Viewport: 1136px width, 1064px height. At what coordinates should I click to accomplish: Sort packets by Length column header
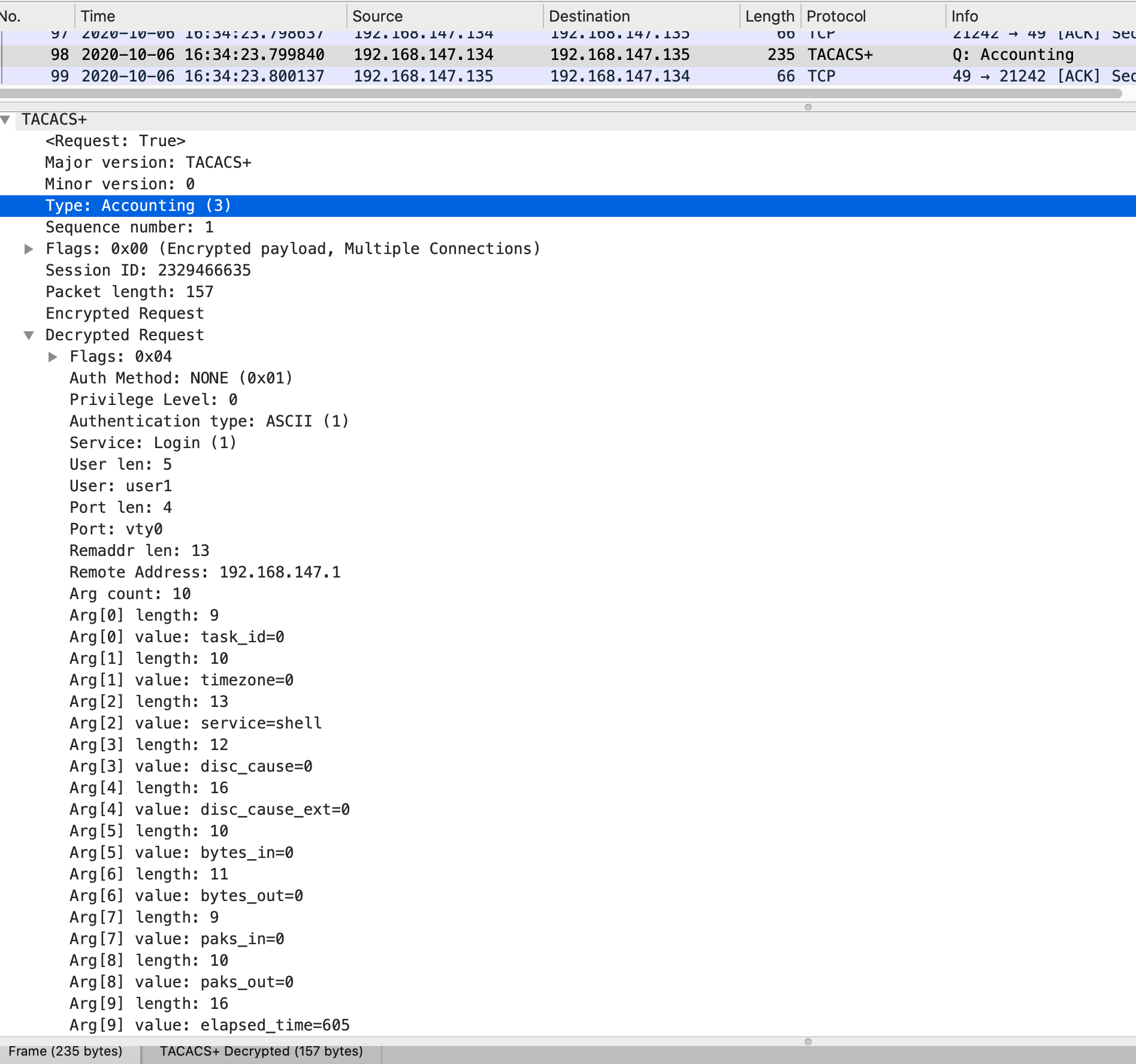pos(771,16)
